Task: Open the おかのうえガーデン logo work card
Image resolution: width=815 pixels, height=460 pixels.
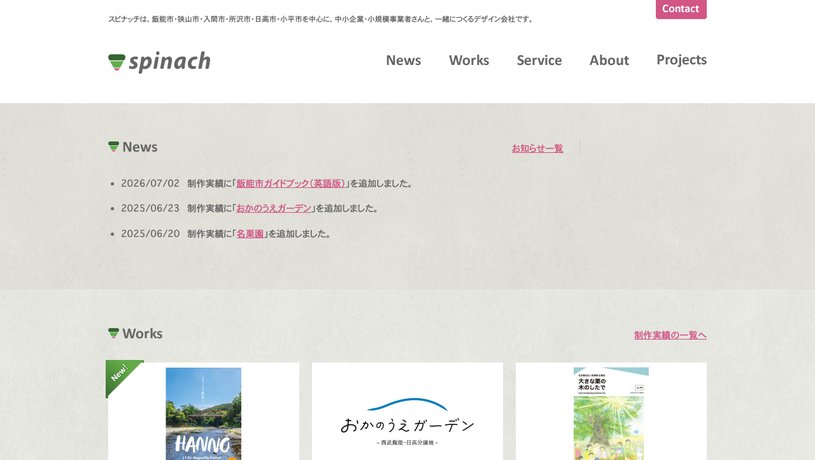Action: tap(408, 411)
